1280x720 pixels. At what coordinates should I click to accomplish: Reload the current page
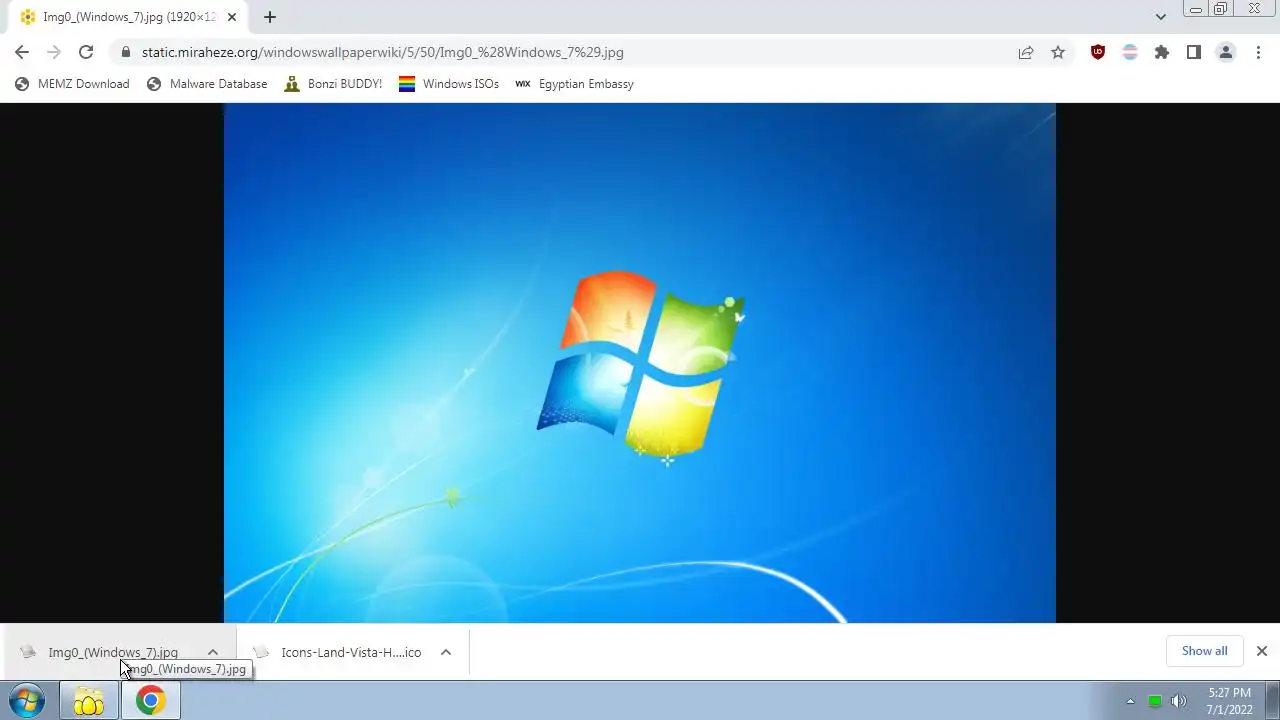tap(86, 52)
